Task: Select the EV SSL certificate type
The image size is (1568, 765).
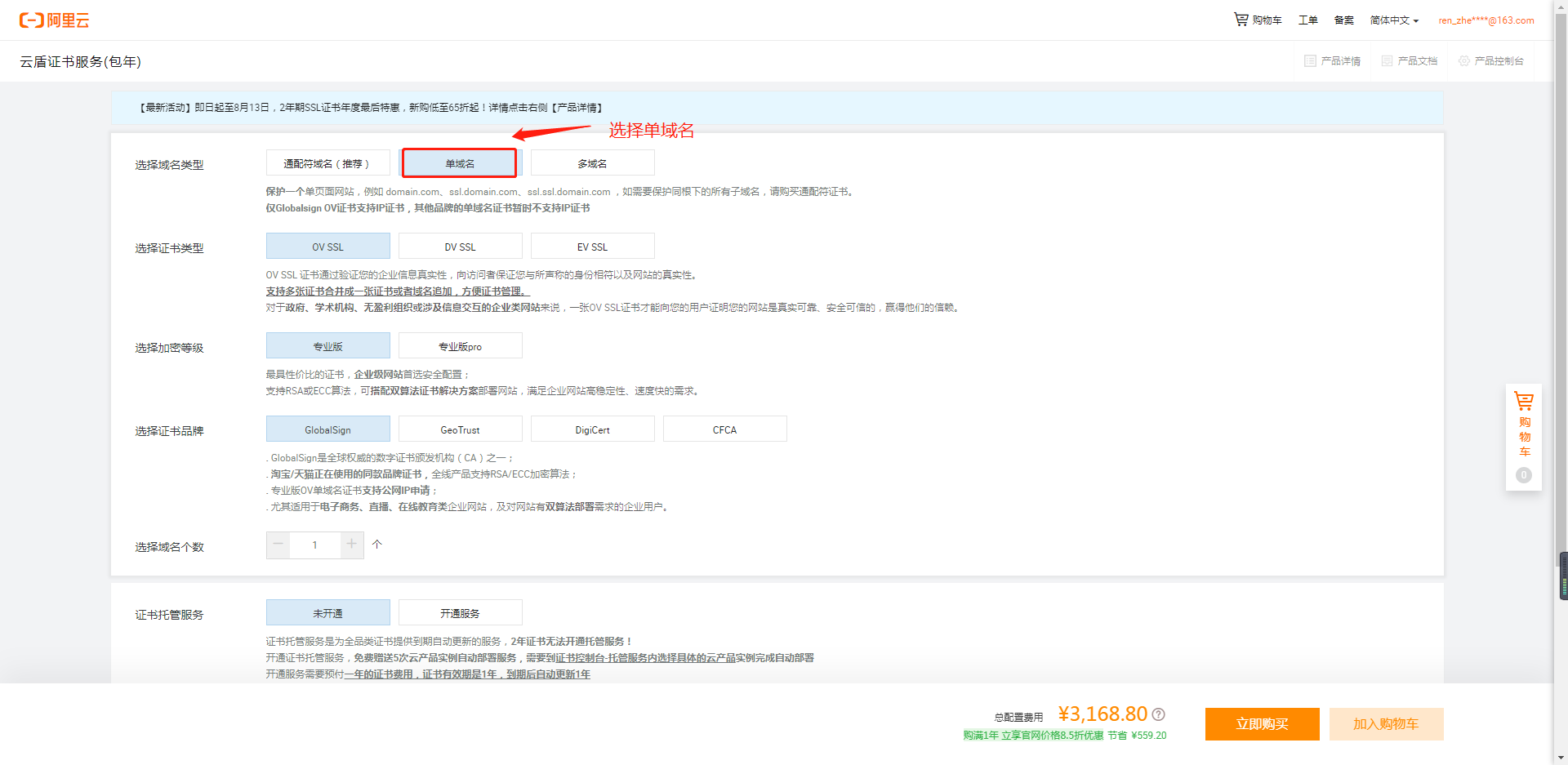Action: click(x=592, y=247)
